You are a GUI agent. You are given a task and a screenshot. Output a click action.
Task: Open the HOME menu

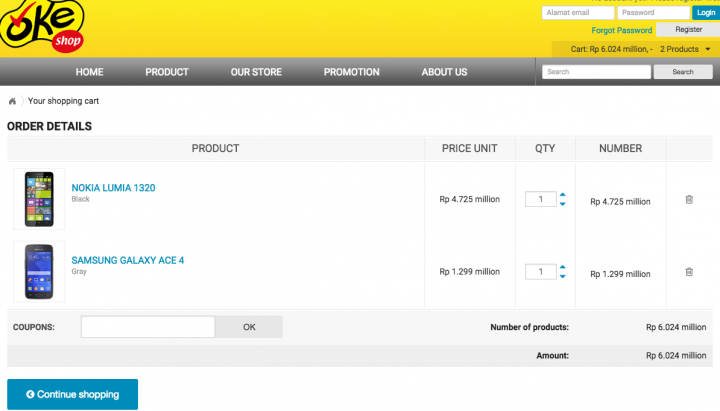click(x=90, y=72)
